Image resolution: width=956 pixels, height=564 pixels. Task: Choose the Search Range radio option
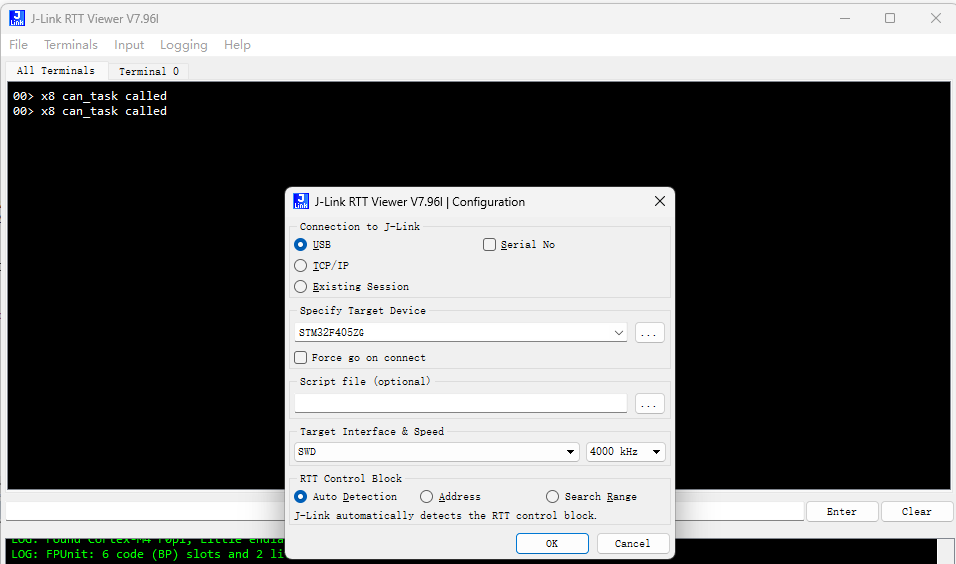tap(552, 496)
